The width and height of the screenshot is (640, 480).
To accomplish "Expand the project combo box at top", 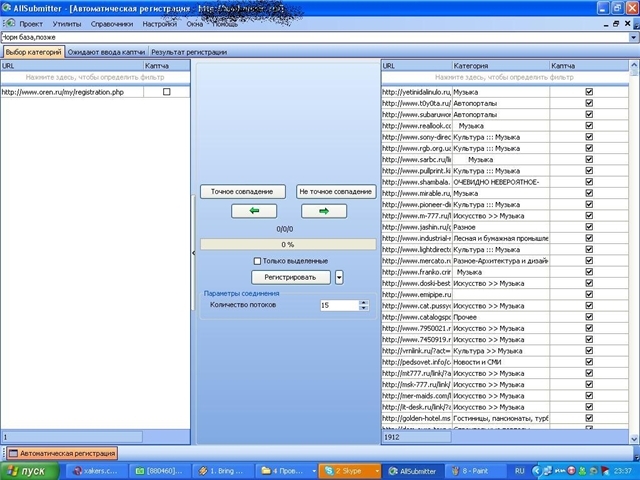I will [633, 37].
